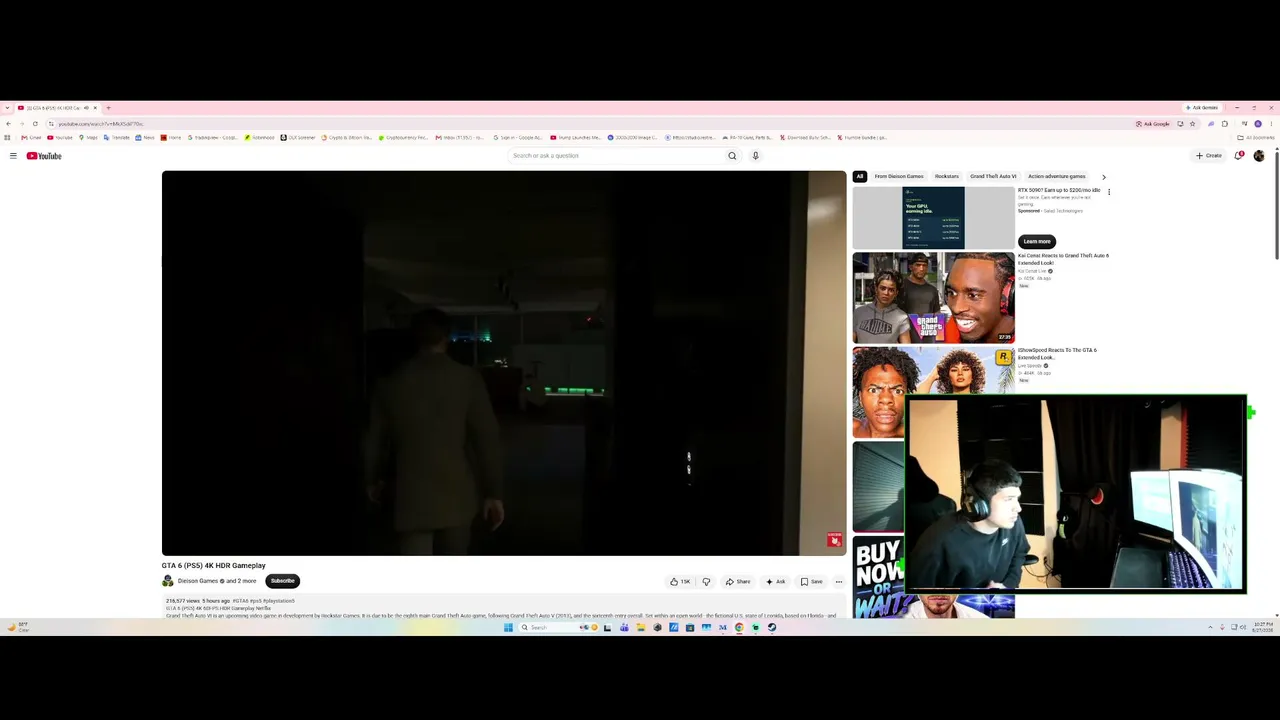The height and width of the screenshot is (720, 1280).
Task: Click the #GTA6 hashtag in description
Action: [x=240, y=601]
